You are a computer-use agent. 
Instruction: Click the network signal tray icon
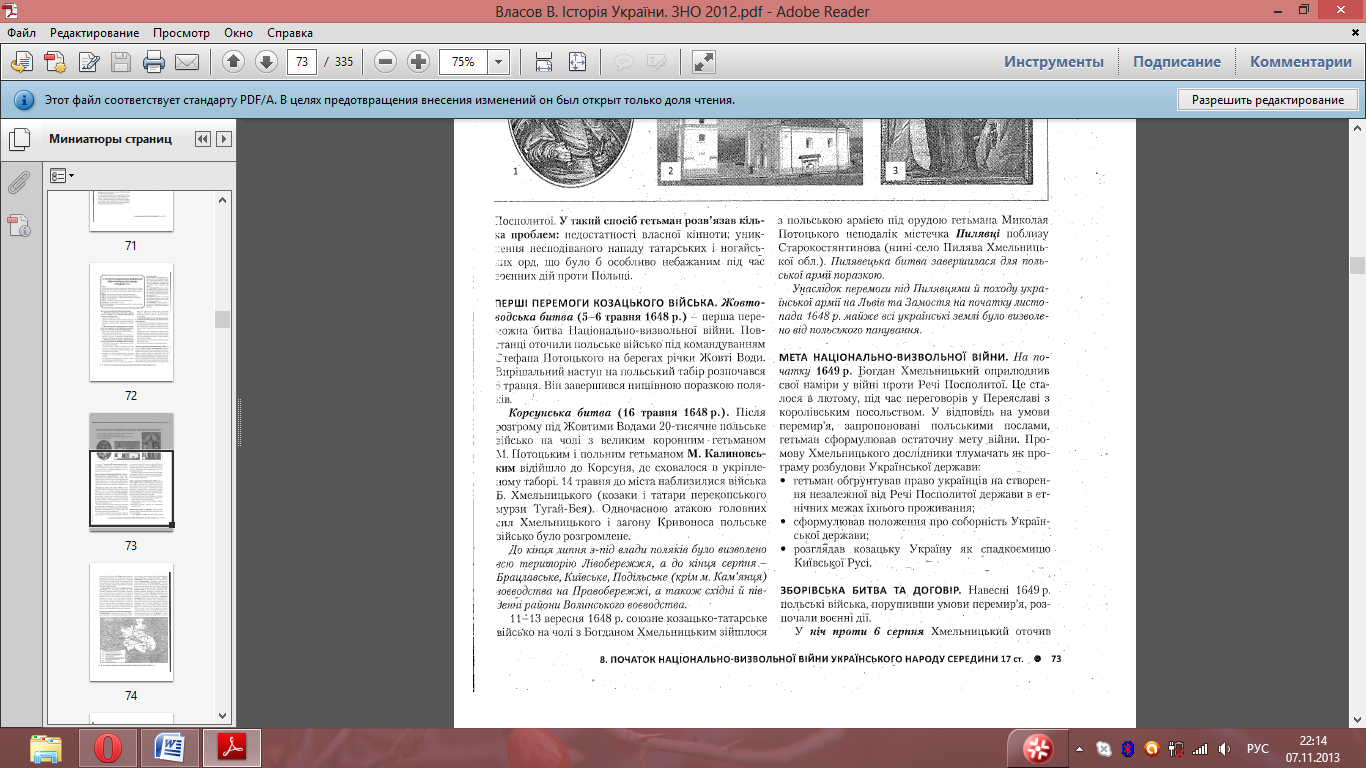coord(1201,748)
